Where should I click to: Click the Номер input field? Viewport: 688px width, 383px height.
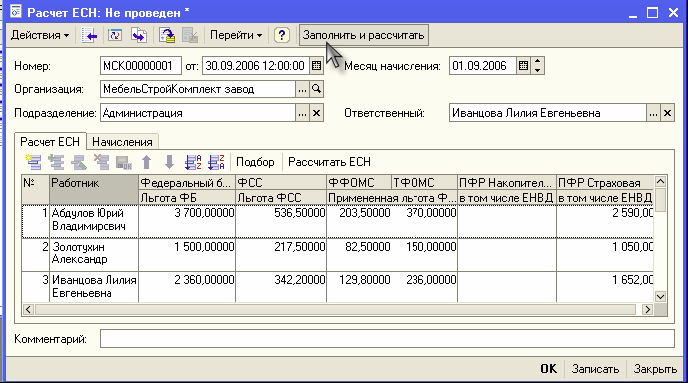[140, 66]
